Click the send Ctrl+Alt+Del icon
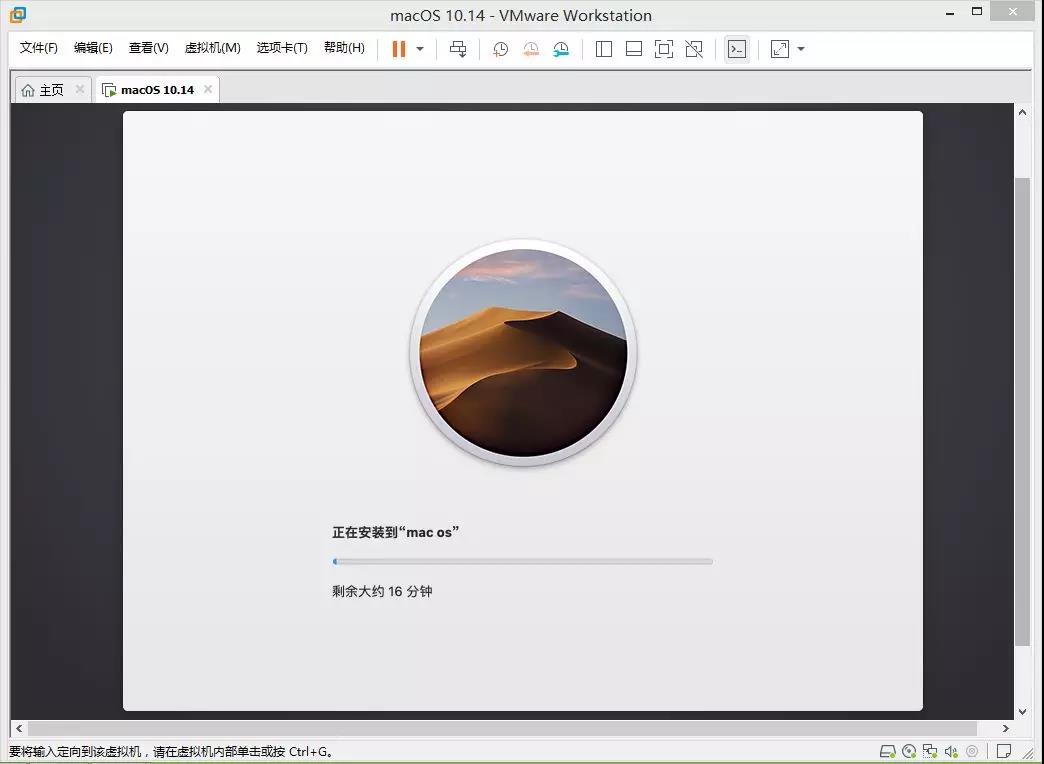 tap(458, 49)
